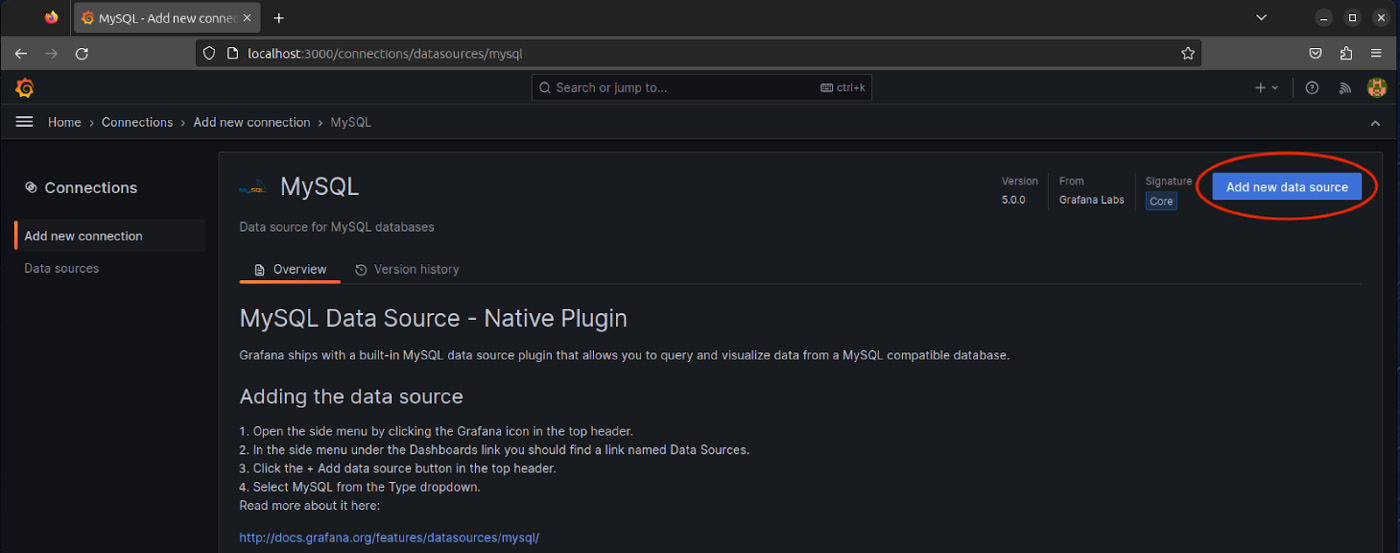The width and height of the screenshot is (1400, 553).
Task: Click the Add new data source button
Action: pyautogui.click(x=1286, y=187)
